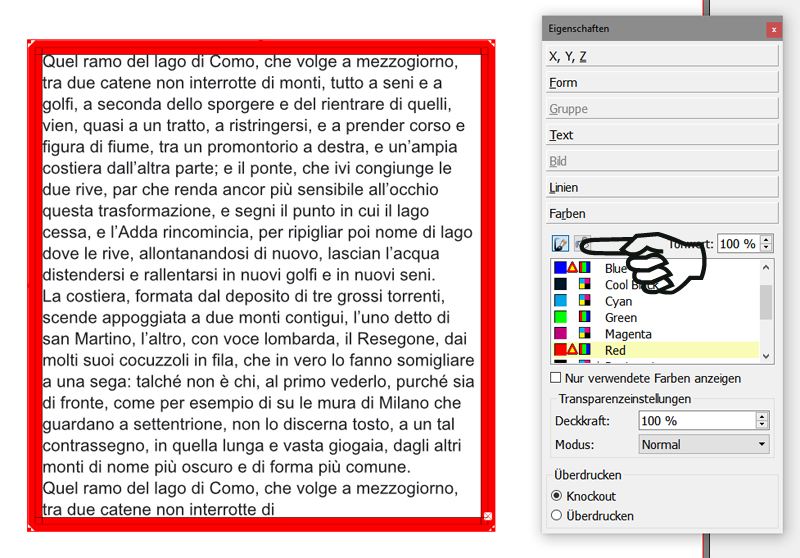Image resolution: width=800 pixels, height=558 pixels.
Task: Expand the Form section
Action: coord(661,83)
